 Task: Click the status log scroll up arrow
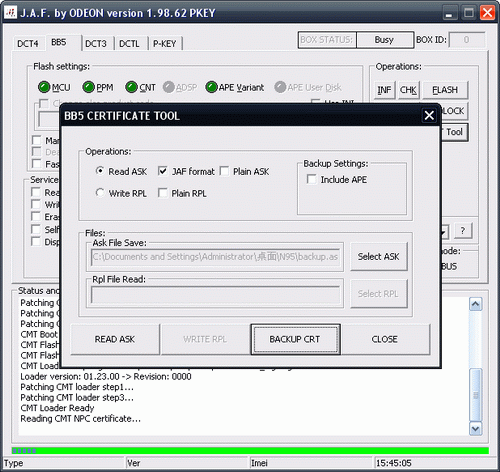[x=475, y=304]
